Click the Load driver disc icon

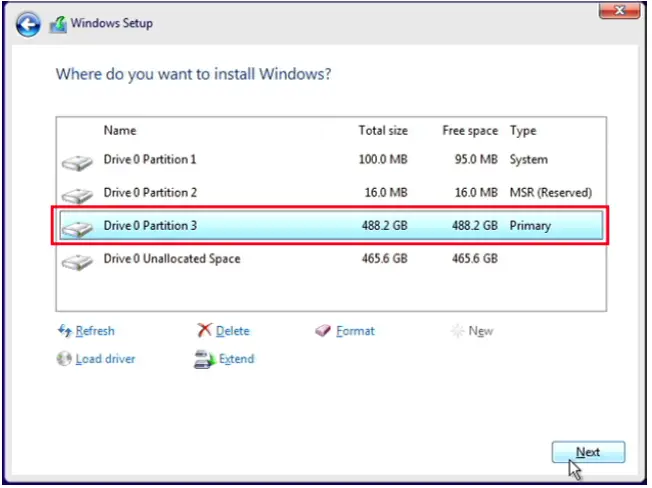[65, 359]
